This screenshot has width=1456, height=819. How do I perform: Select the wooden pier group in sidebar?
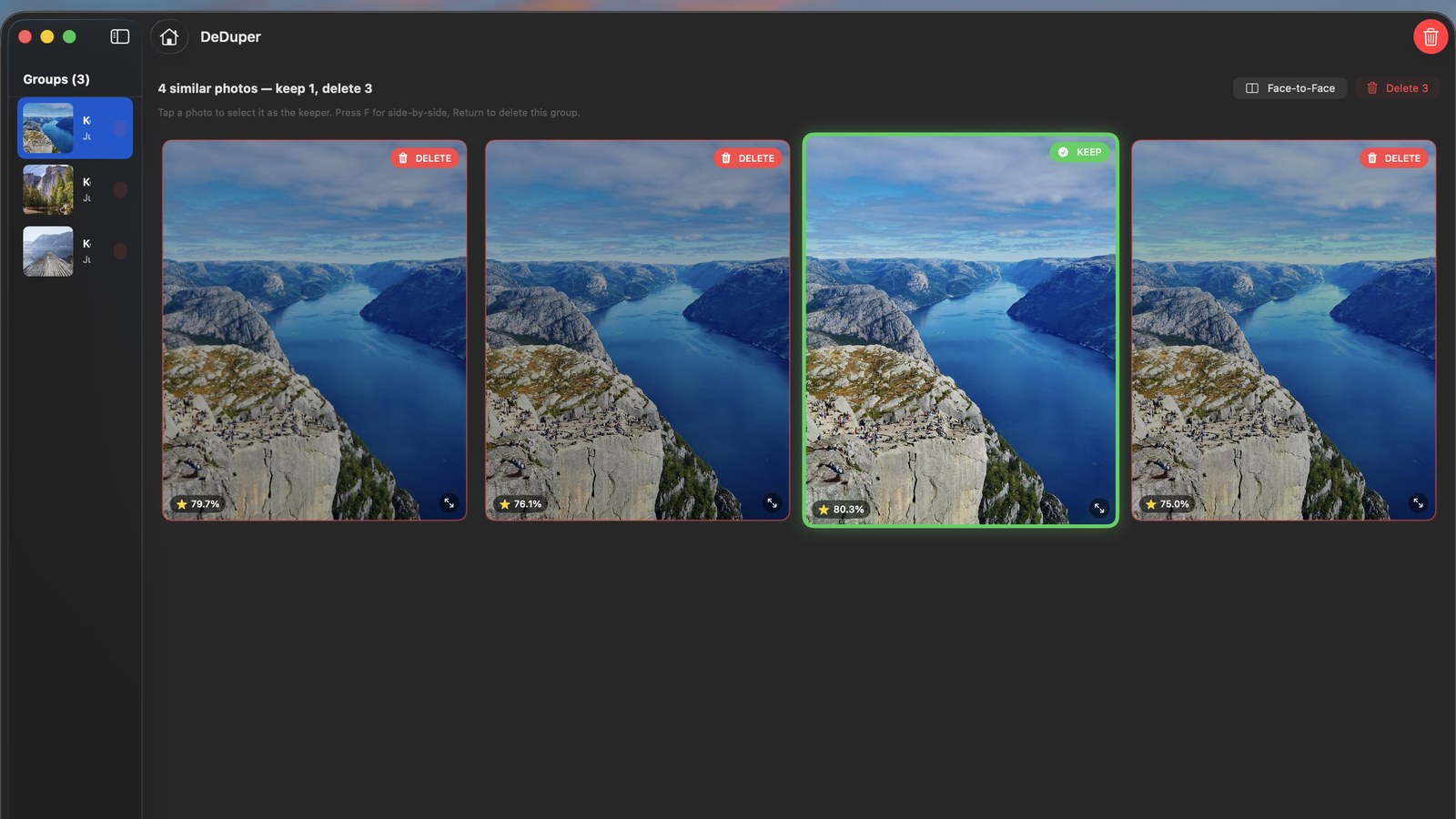76,251
